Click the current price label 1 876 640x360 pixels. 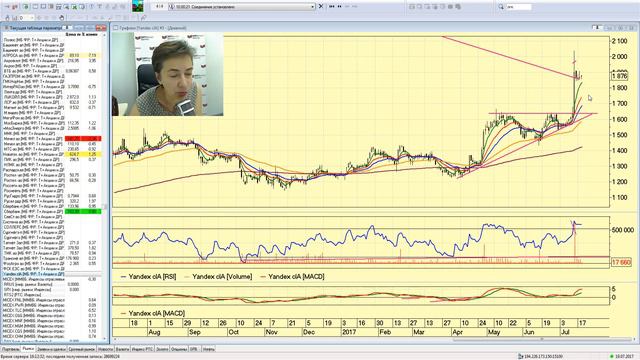pyautogui.click(x=620, y=76)
